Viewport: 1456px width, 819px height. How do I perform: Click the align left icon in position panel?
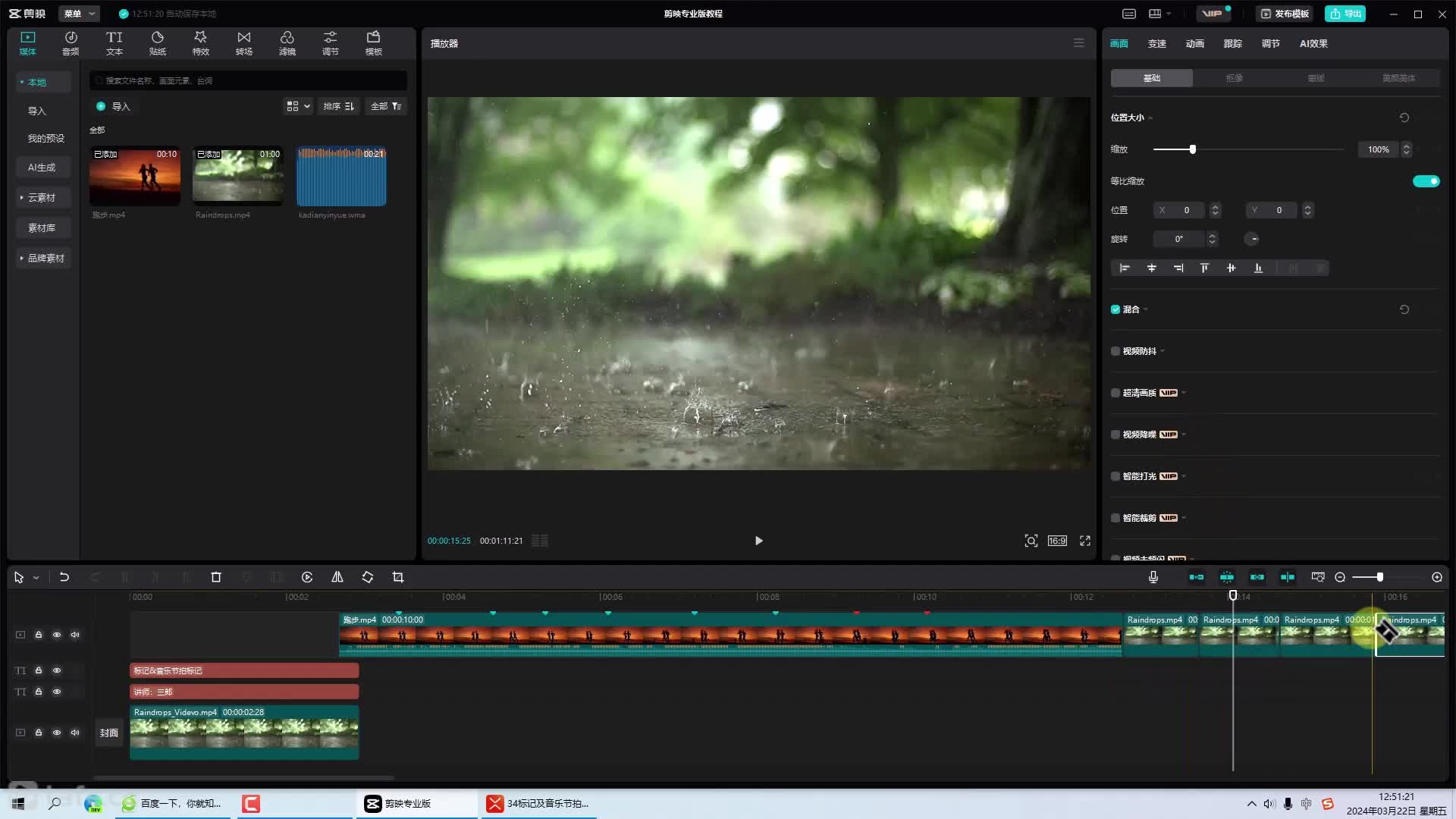pyautogui.click(x=1125, y=268)
